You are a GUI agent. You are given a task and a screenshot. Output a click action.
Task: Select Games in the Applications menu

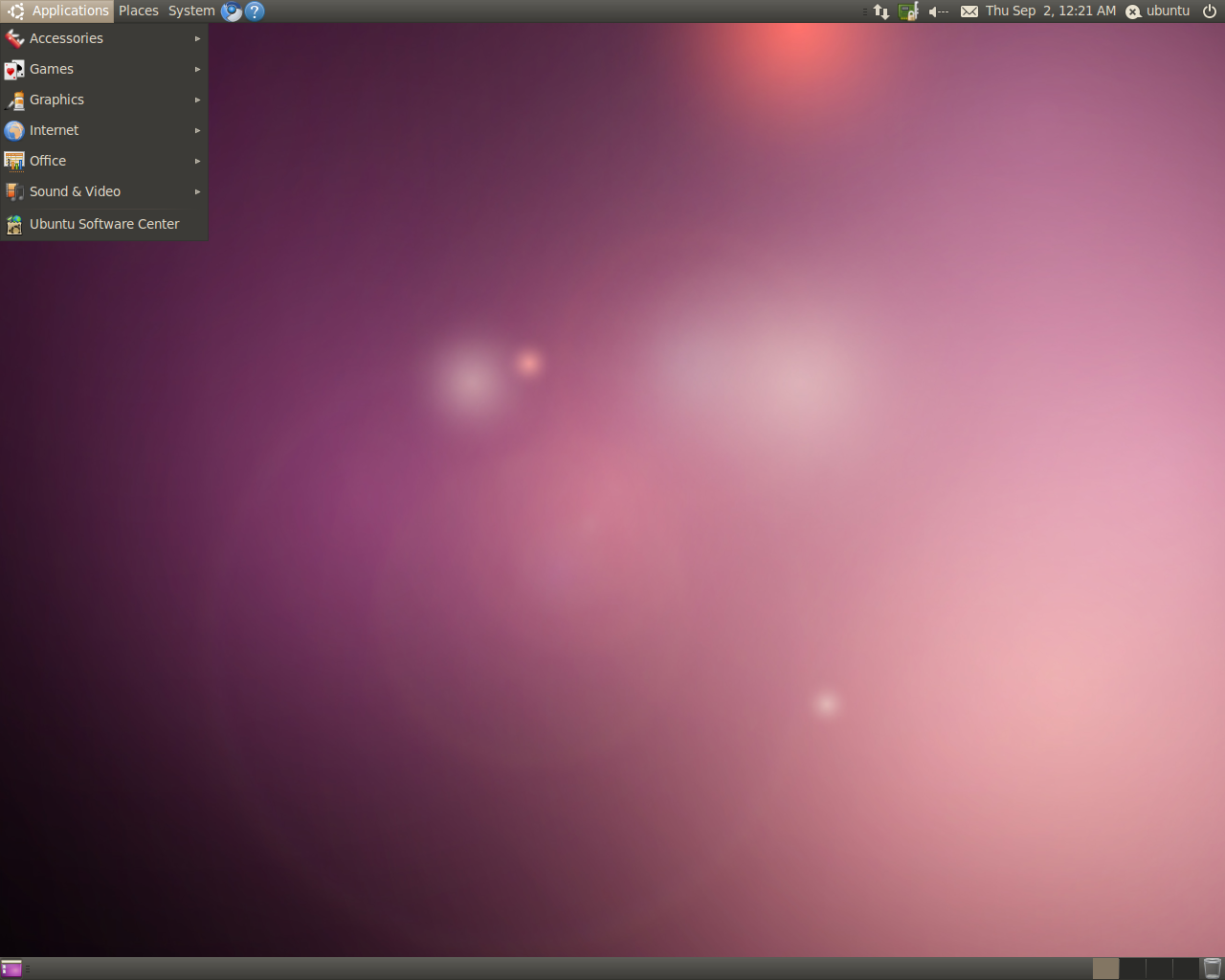tap(52, 69)
